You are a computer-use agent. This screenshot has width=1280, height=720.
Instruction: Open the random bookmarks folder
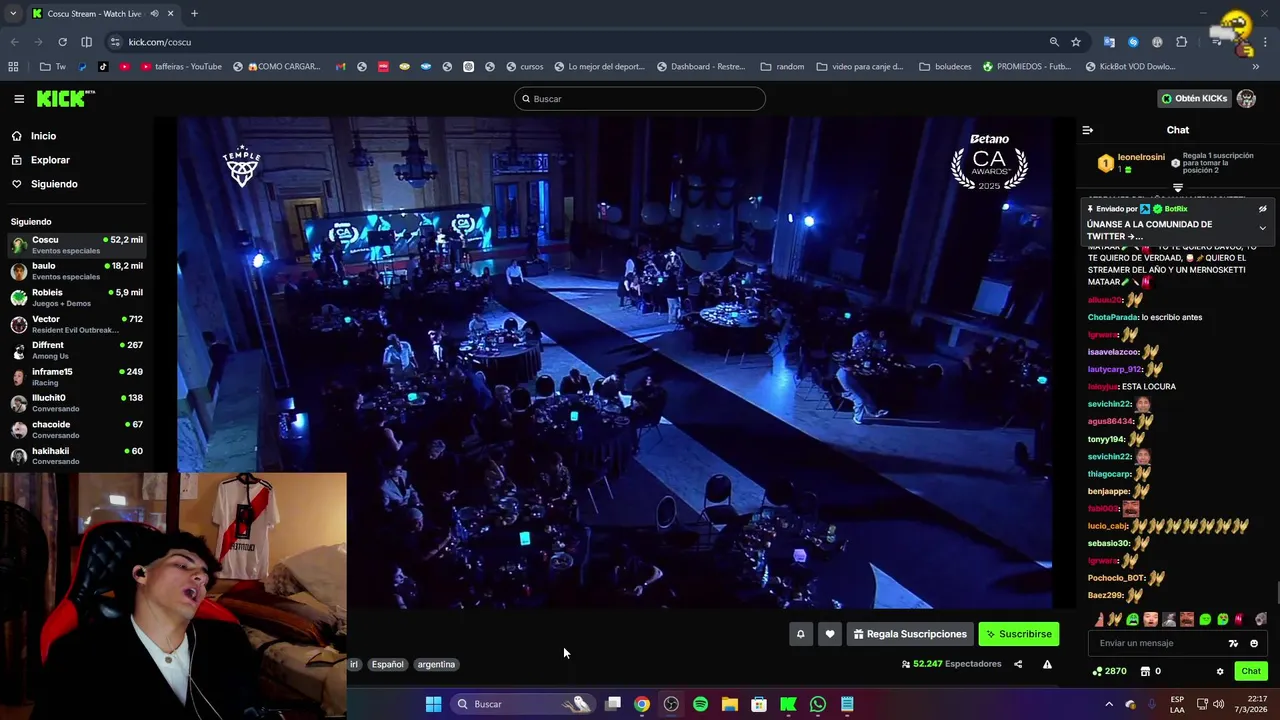(782, 67)
